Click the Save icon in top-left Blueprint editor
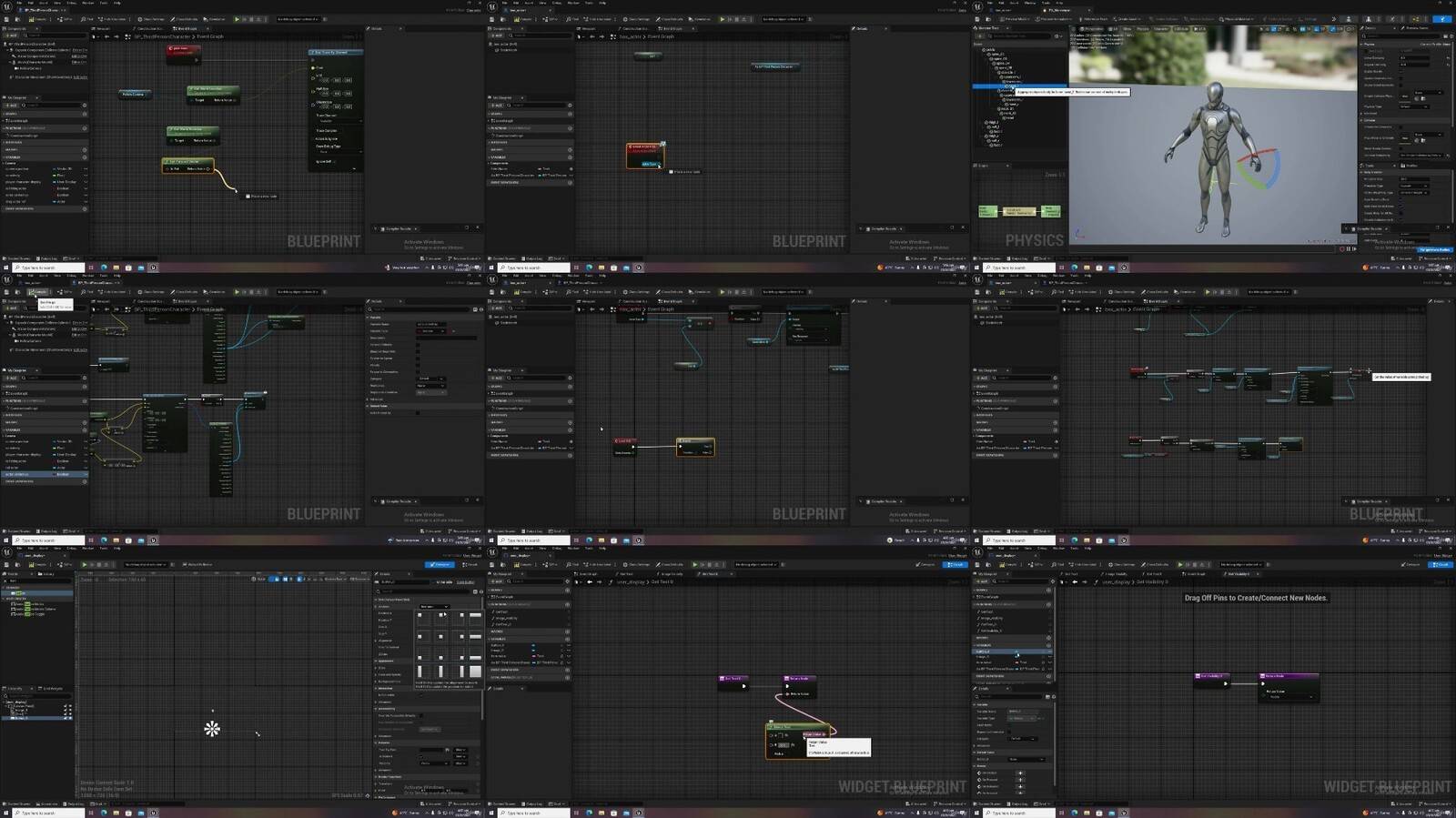 pos(6,19)
